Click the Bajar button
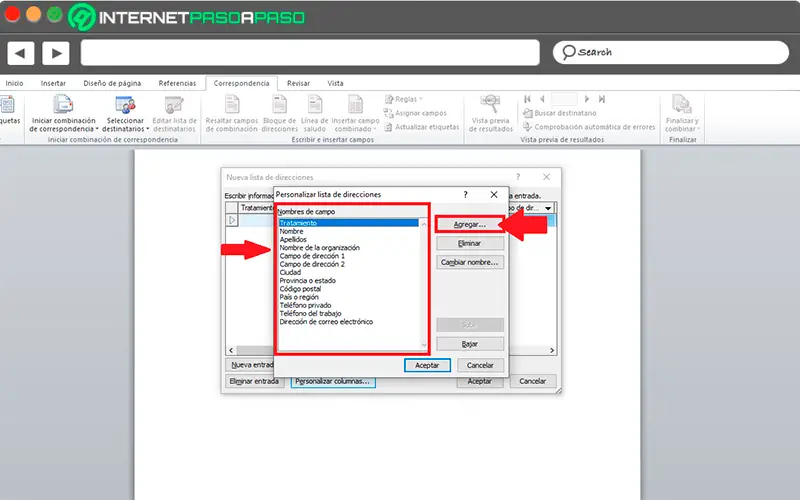 point(469,344)
